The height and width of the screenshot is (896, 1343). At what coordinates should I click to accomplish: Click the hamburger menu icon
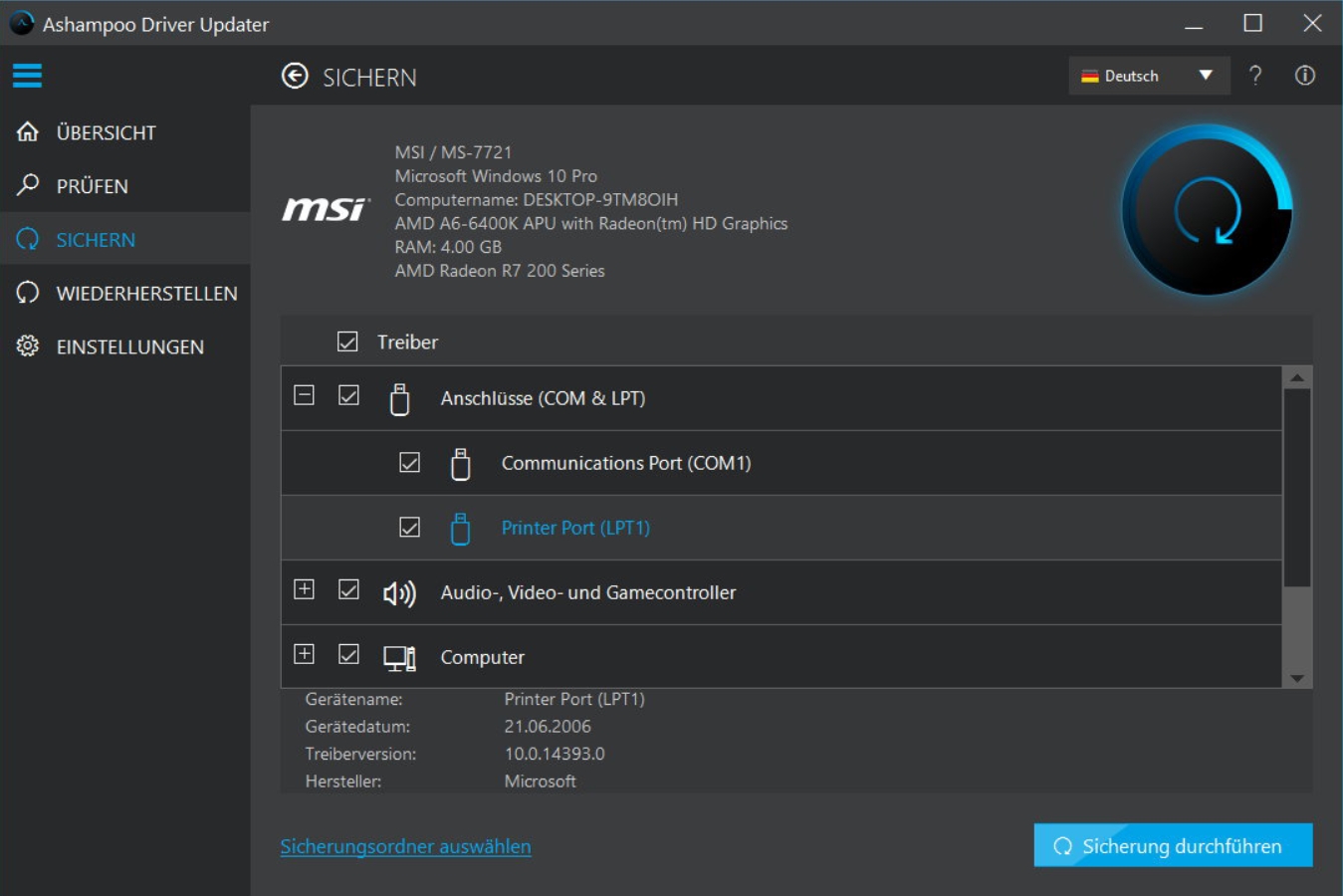click(27, 76)
